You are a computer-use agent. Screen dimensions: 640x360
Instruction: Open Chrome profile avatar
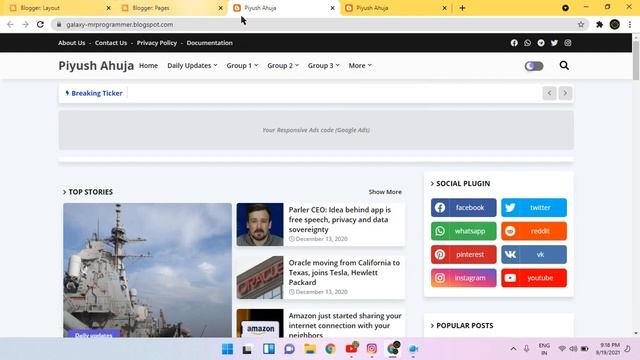[615, 24]
